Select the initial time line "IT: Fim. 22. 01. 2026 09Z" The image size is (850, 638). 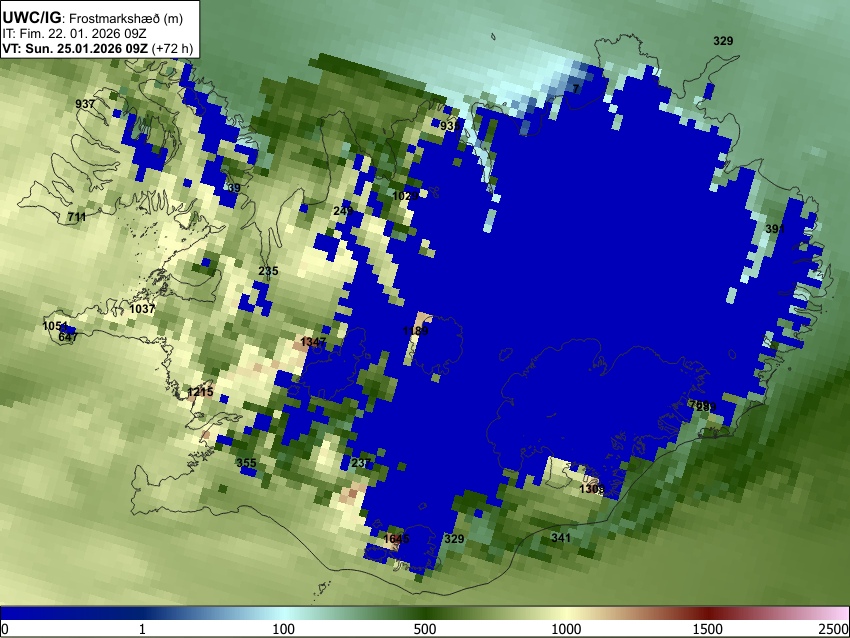pyautogui.click(x=74, y=34)
